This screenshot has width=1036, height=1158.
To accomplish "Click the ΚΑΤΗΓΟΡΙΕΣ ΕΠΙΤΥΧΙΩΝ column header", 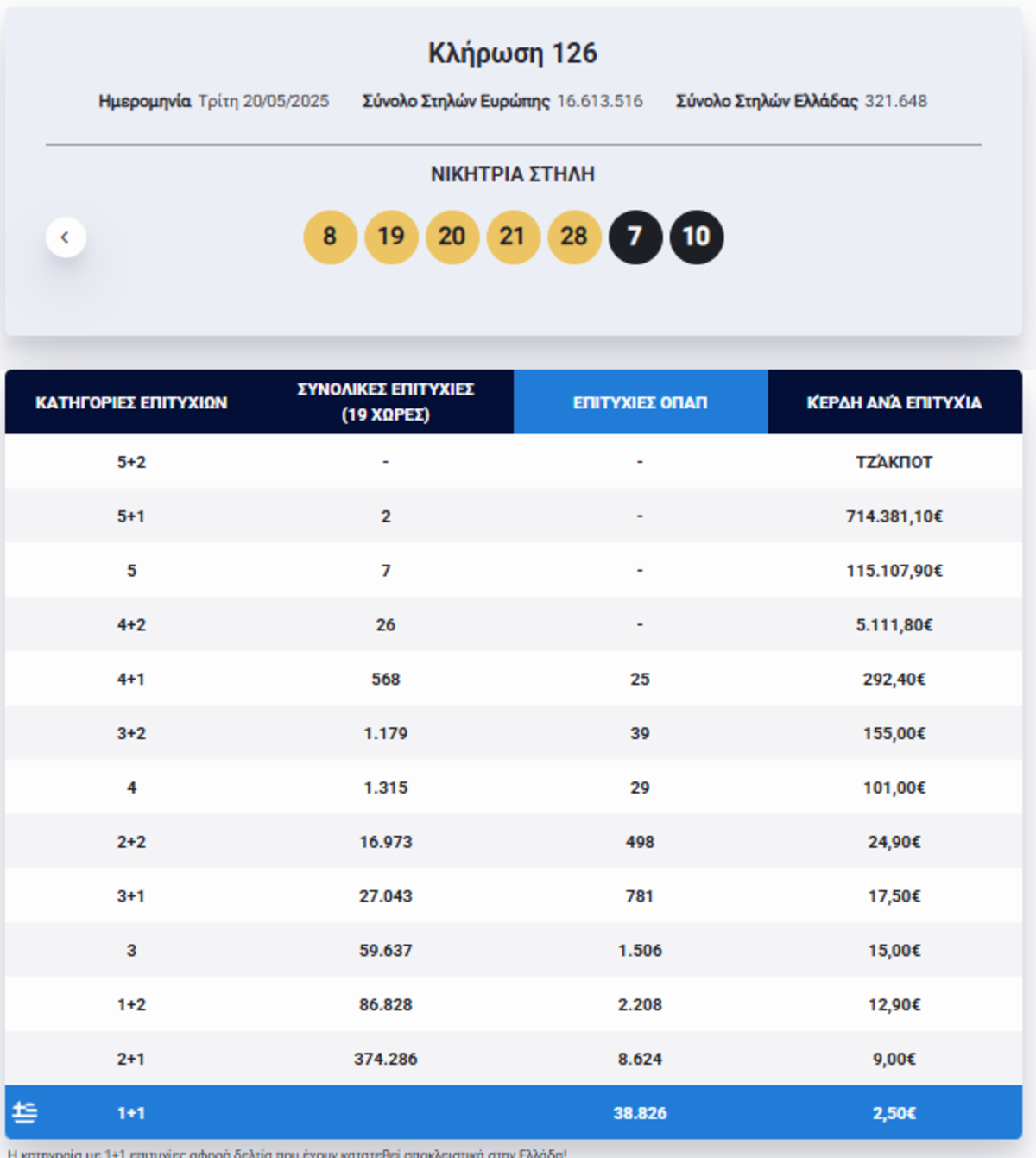I will 131,402.
